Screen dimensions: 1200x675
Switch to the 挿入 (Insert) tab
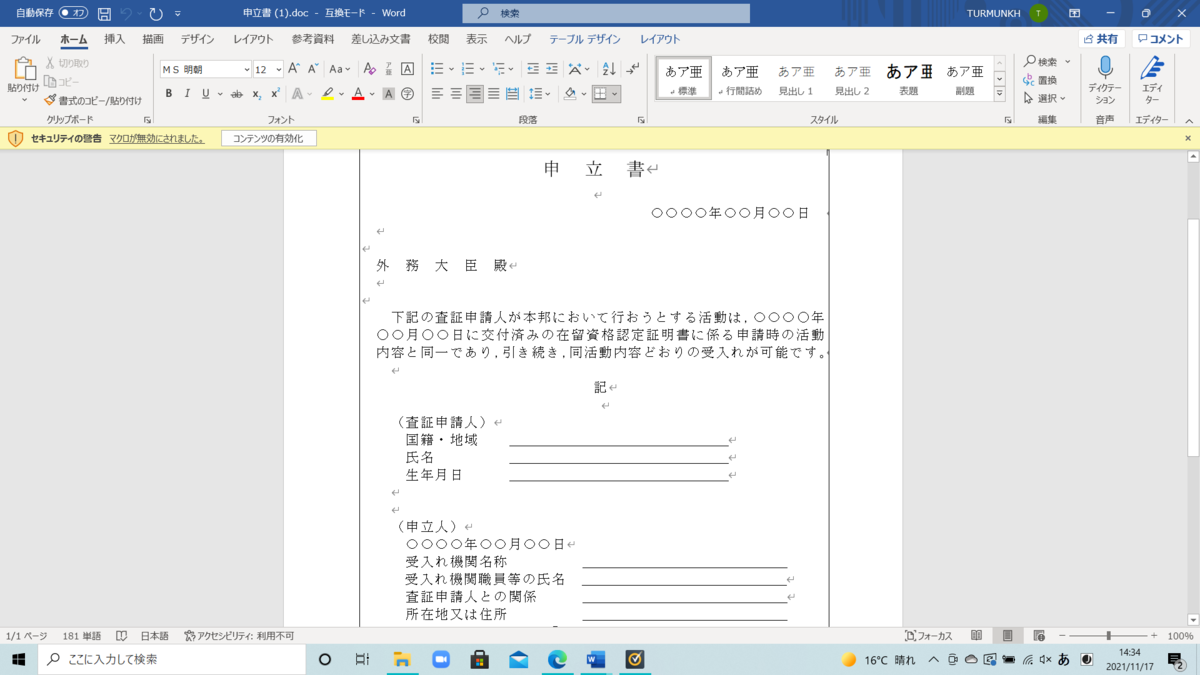click(115, 39)
